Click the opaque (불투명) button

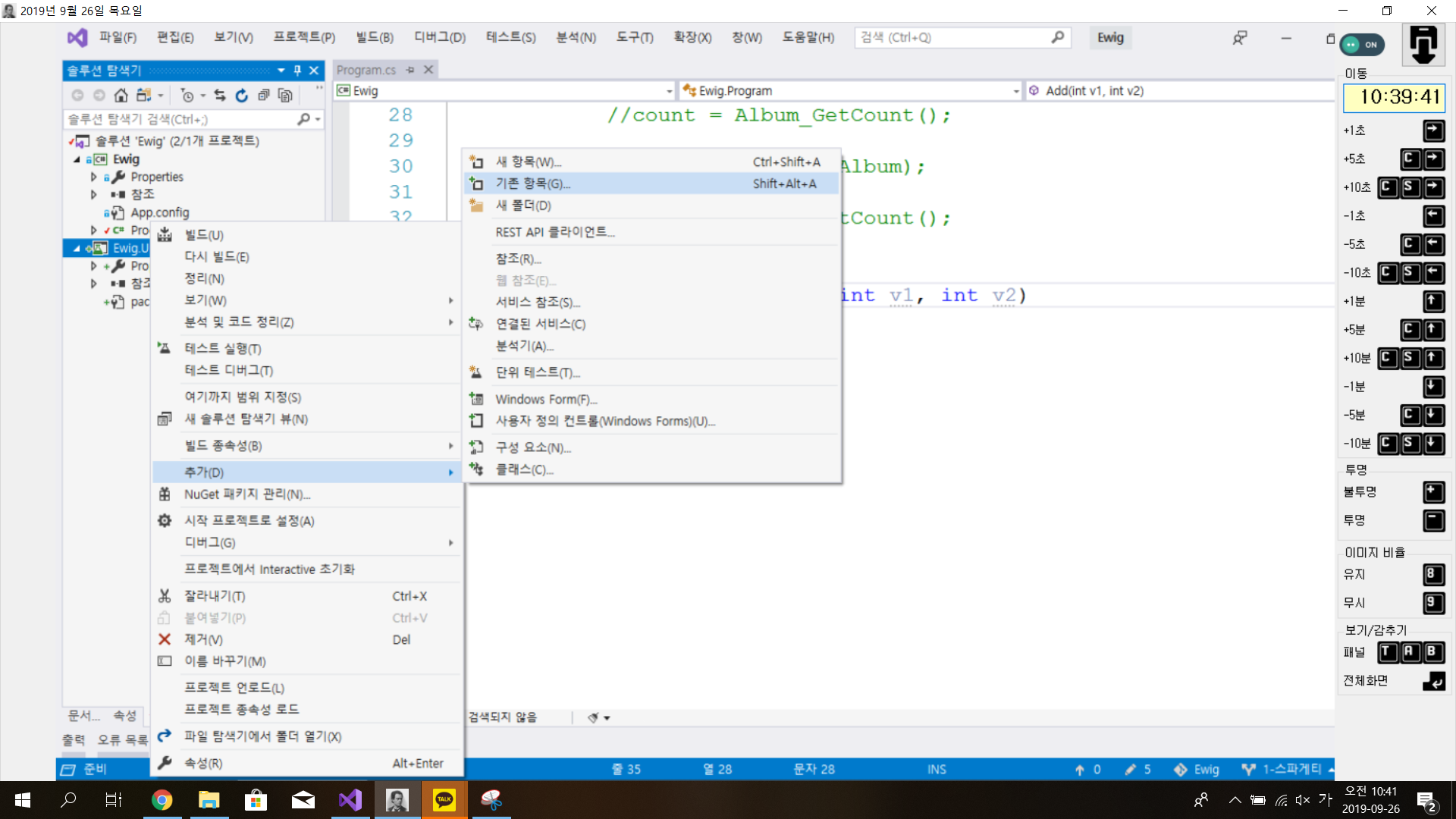click(x=1433, y=492)
